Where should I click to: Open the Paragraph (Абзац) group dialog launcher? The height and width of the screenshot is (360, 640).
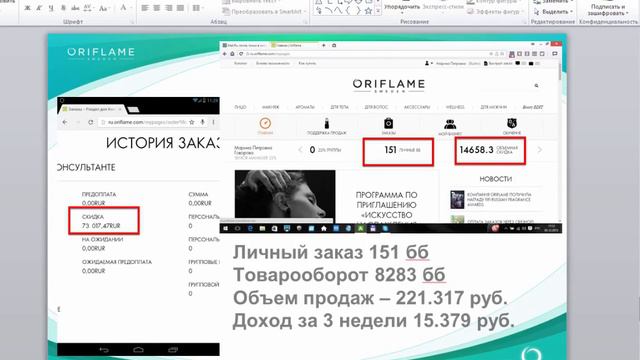coord(305,22)
